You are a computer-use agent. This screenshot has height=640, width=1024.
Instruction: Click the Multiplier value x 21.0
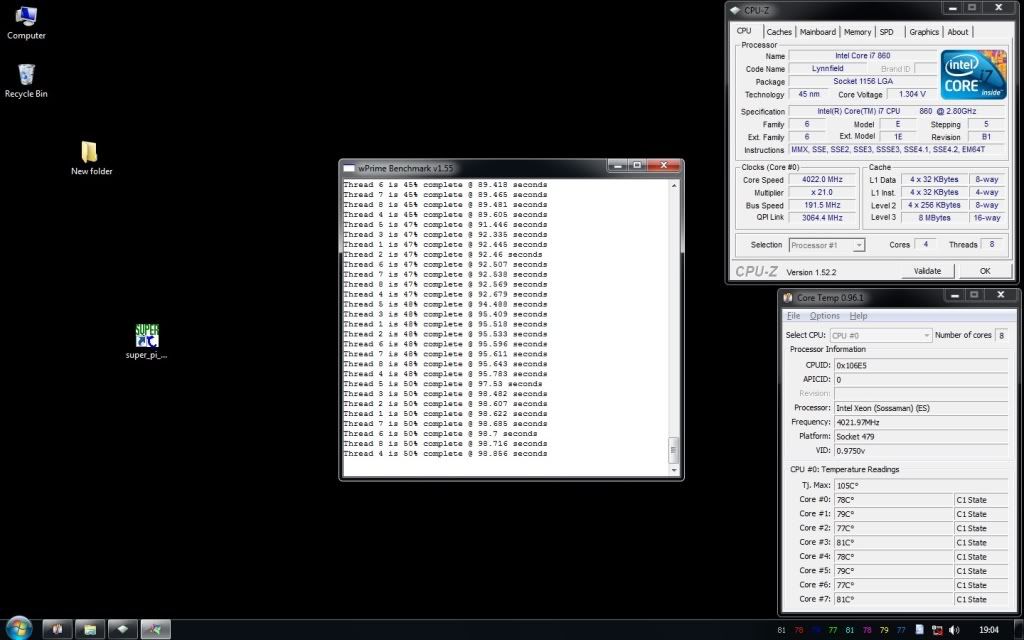(822, 193)
